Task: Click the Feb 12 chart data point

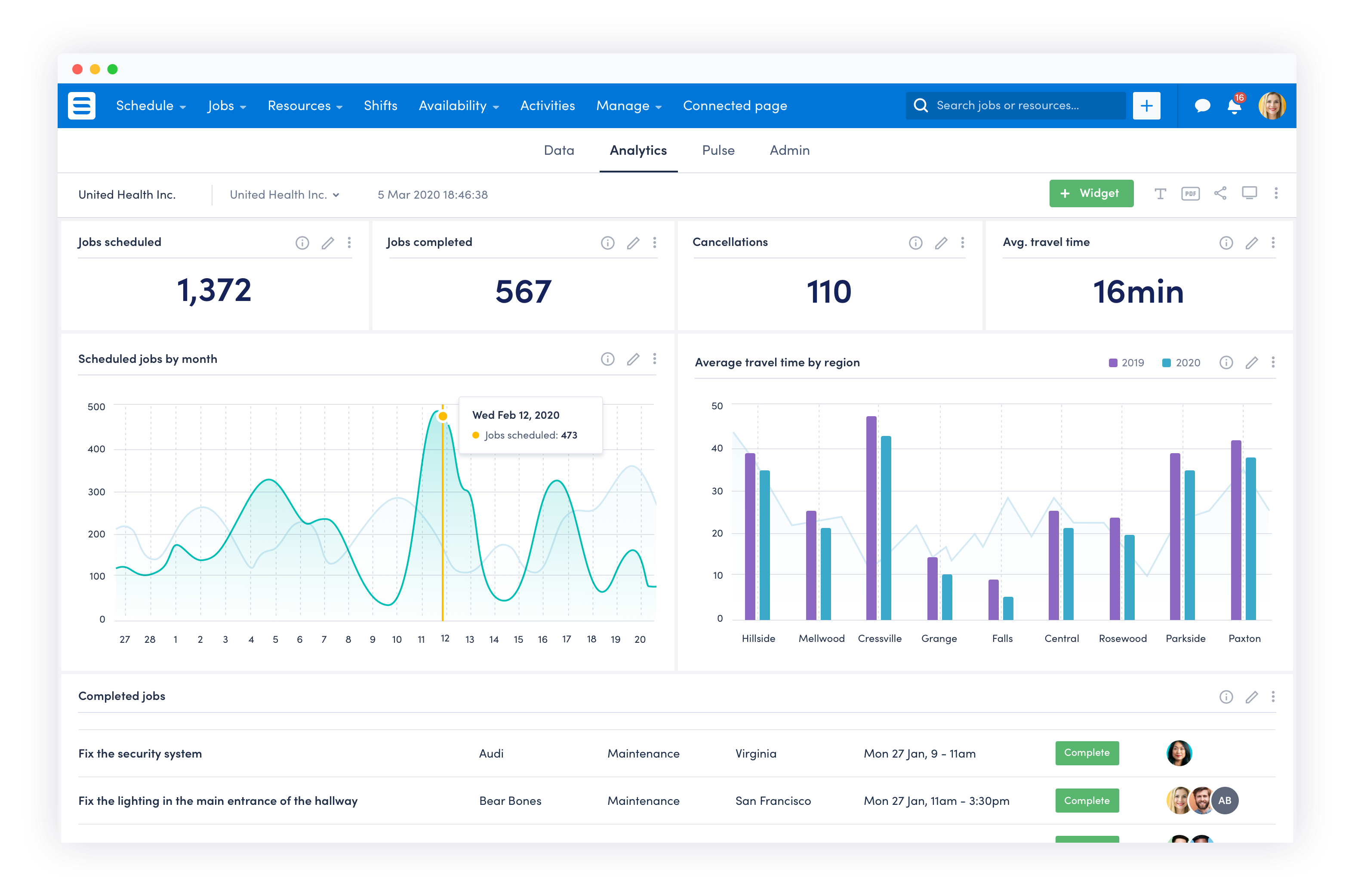Action: (443, 416)
